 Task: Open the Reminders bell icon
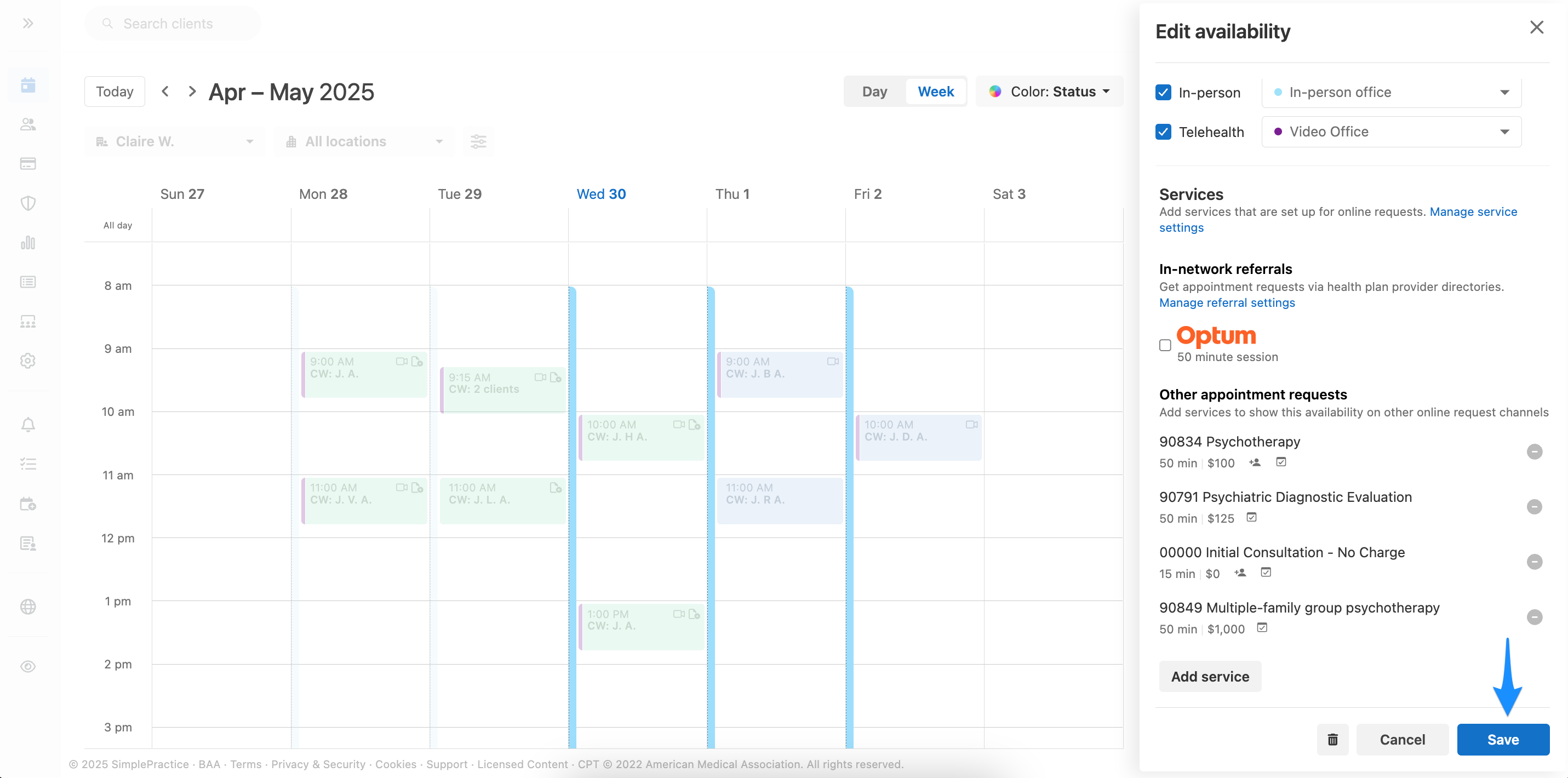28,425
